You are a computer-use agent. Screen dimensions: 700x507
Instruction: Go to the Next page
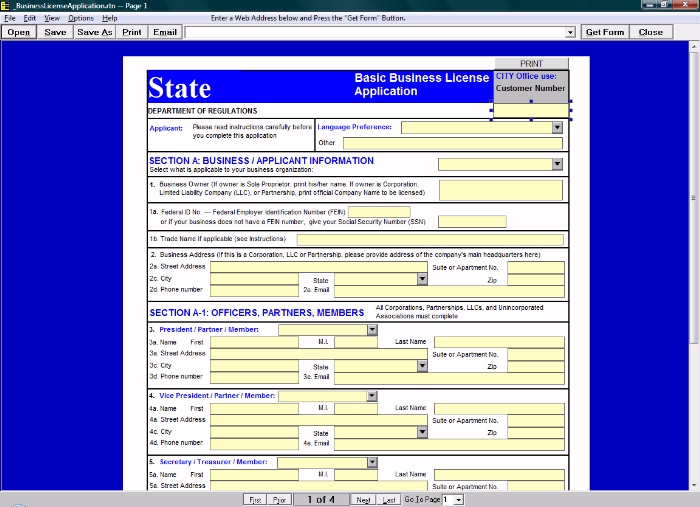[363, 500]
